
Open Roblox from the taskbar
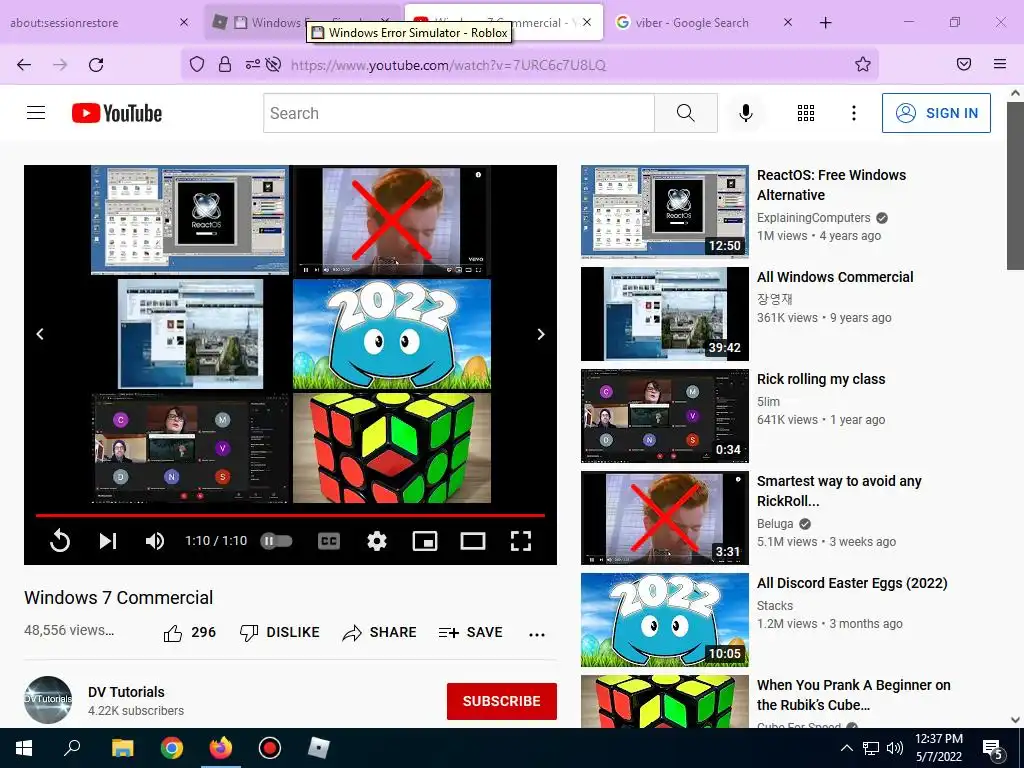coord(319,748)
